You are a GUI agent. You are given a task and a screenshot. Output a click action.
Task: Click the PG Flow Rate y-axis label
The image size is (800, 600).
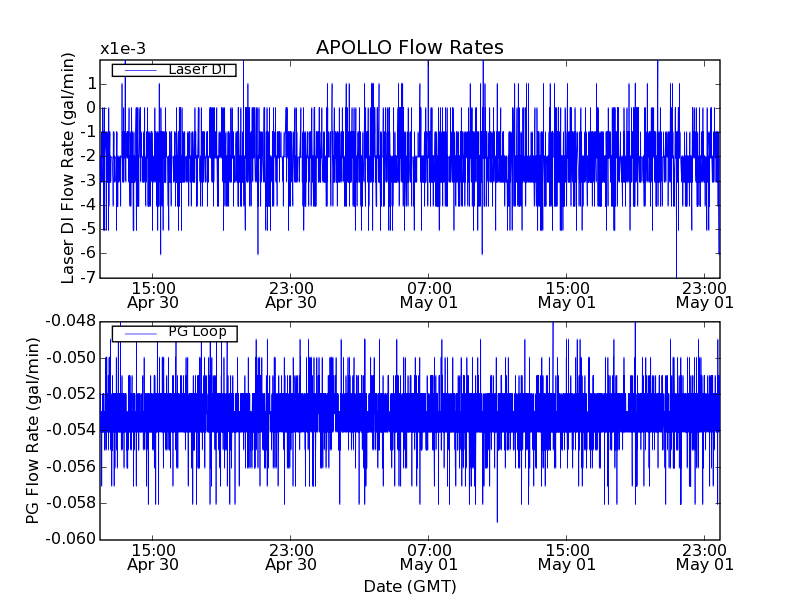point(32,430)
